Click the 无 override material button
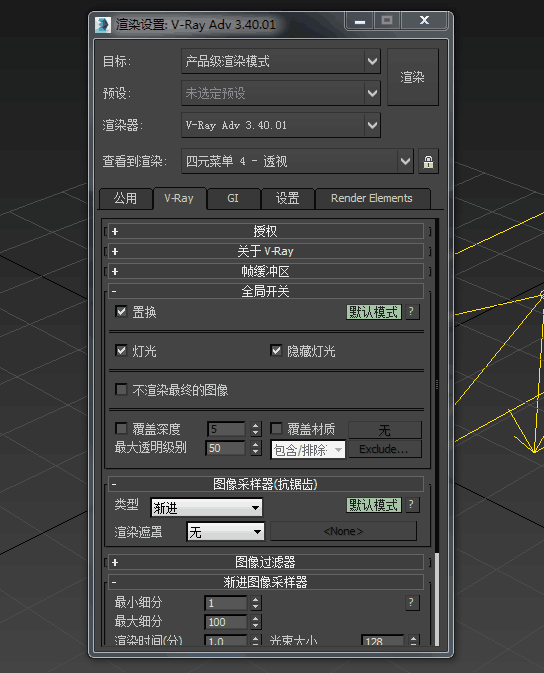 385,430
